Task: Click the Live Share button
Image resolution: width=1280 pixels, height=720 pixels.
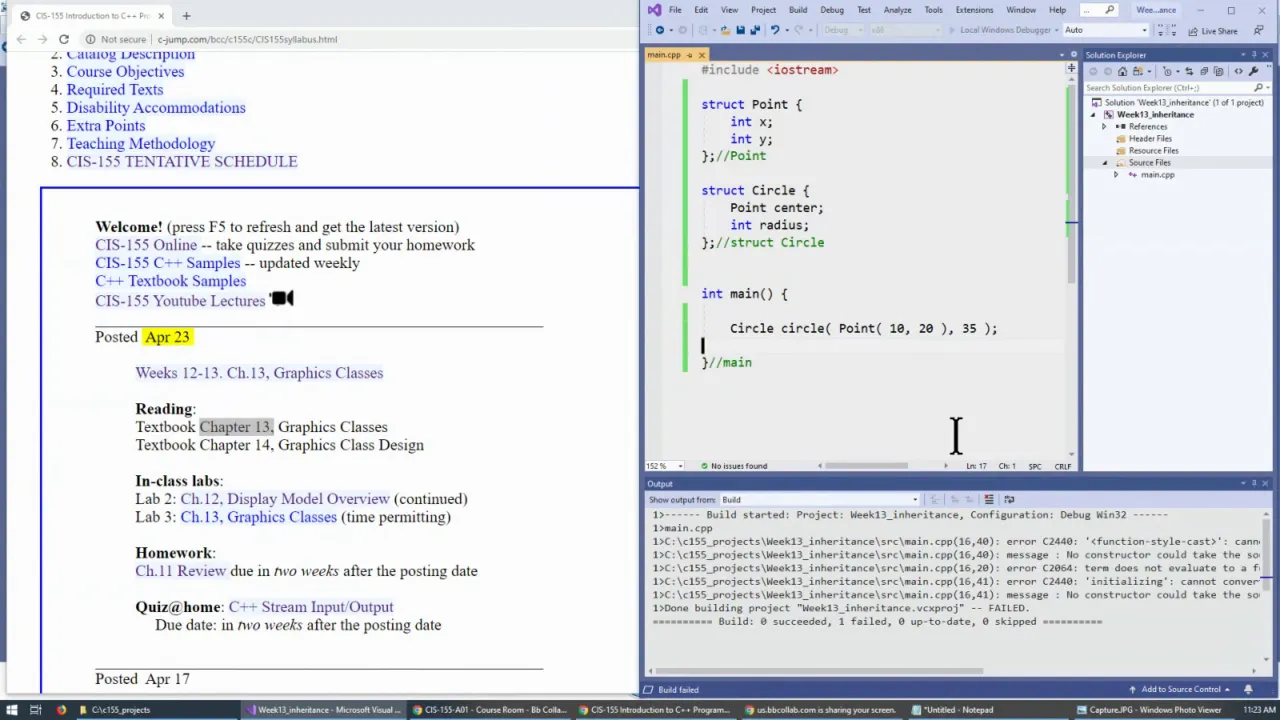Action: (1213, 31)
